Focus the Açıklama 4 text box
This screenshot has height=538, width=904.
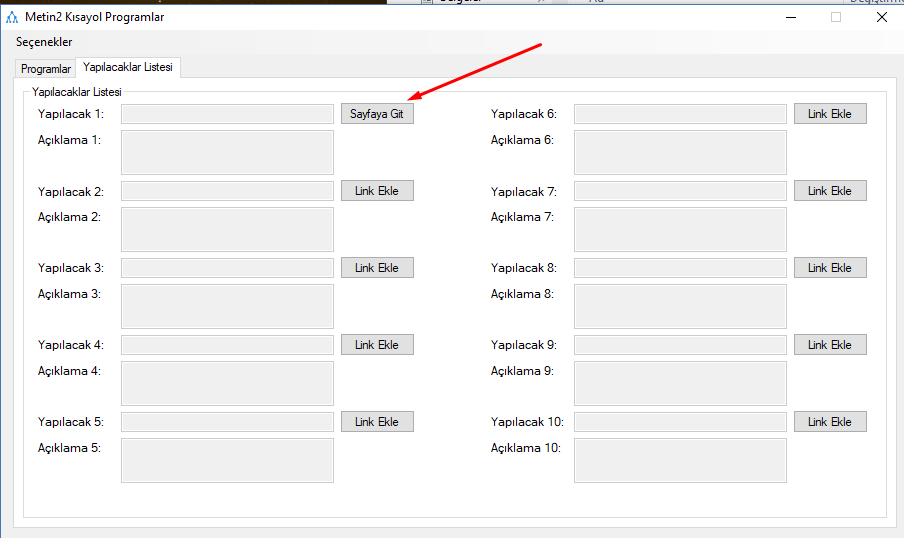227,383
